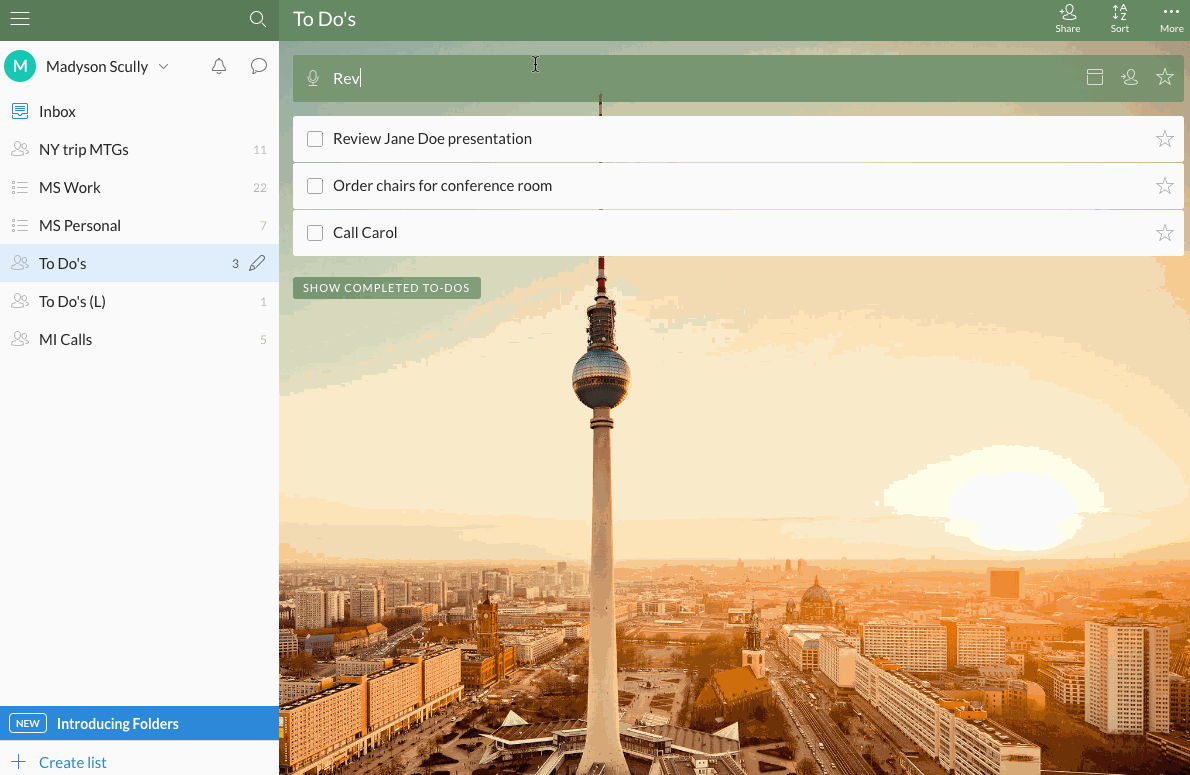Click the microphone dictation icon in new to-do field
Viewport: 1190px width, 775px height.
pyautogui.click(x=313, y=77)
